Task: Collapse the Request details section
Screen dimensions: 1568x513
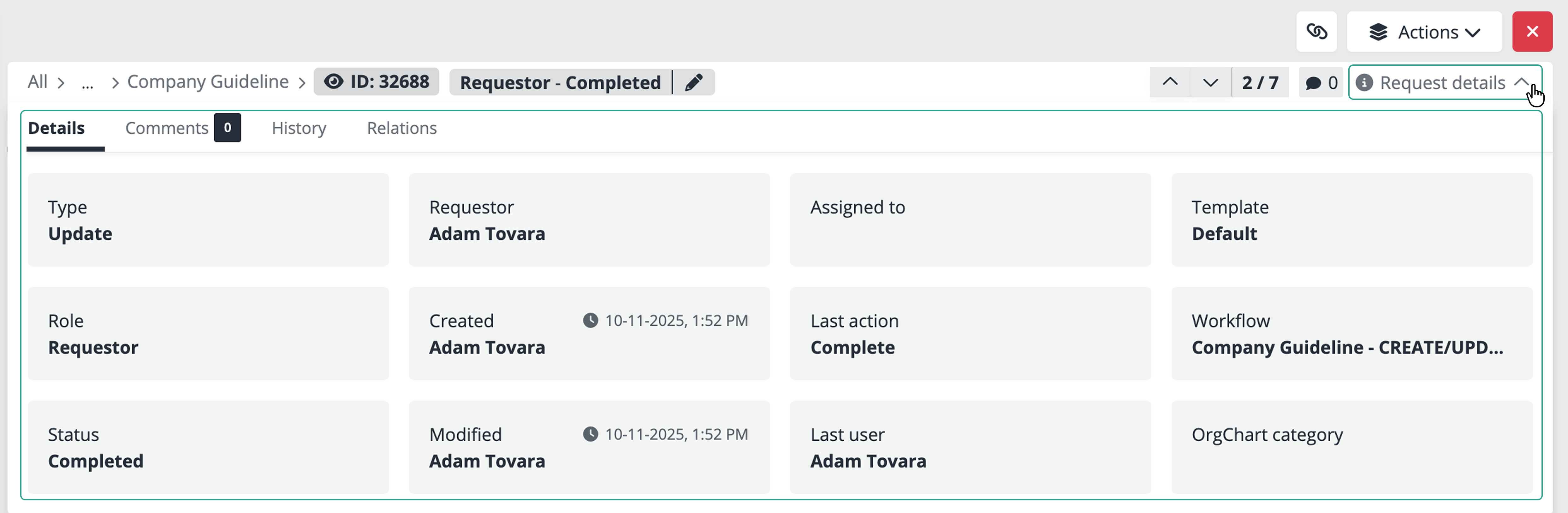Action: 1521,82
